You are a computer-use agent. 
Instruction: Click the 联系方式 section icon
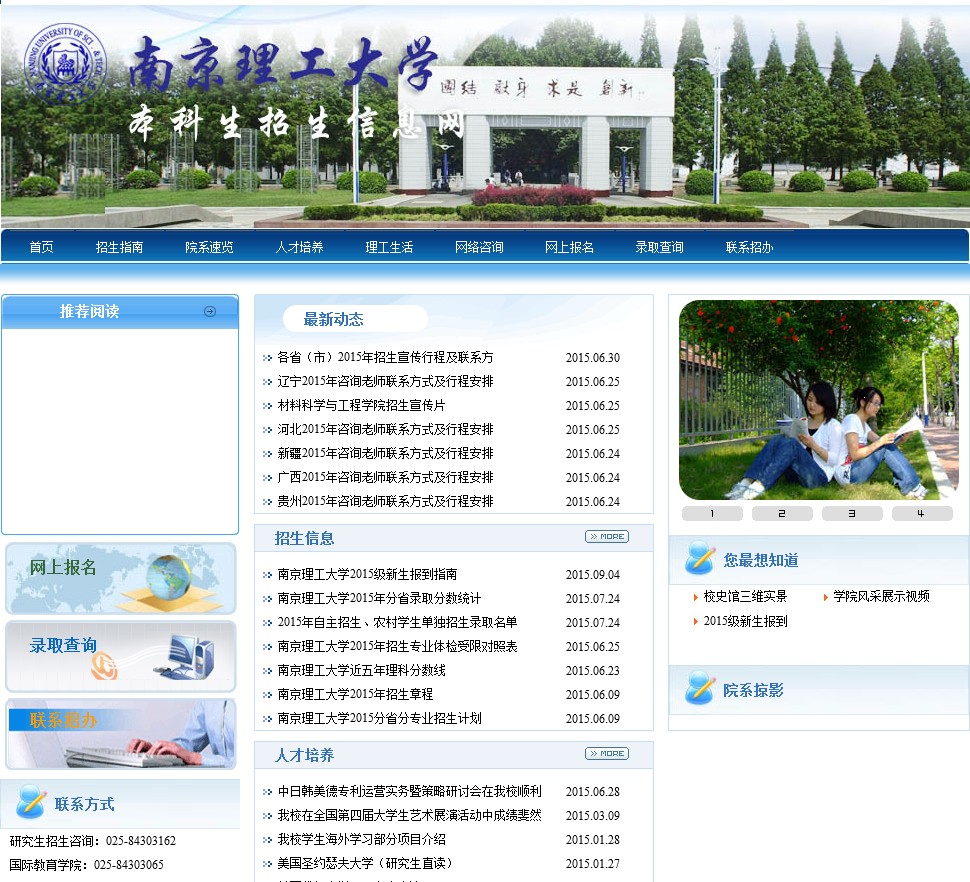(31, 802)
